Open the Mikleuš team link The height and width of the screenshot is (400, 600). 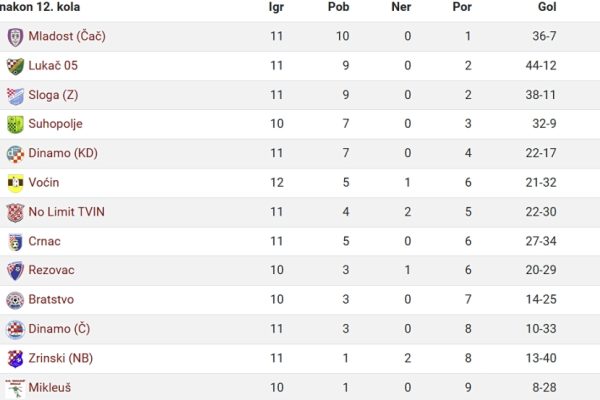click(50, 387)
